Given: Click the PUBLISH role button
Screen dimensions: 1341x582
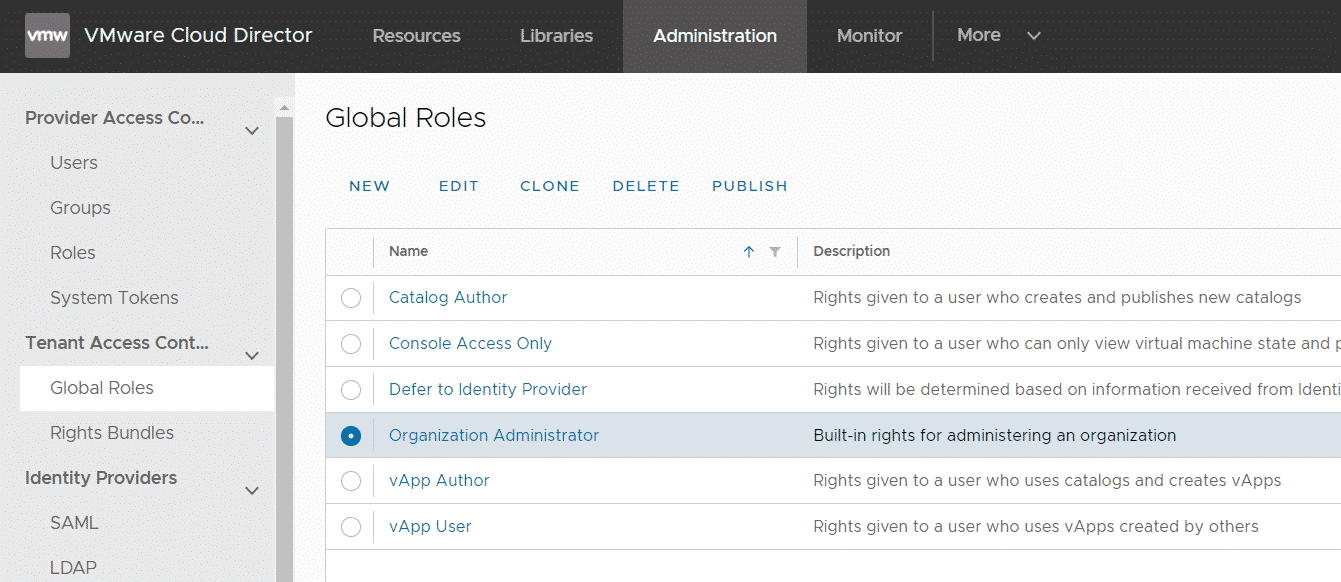Looking at the screenshot, I should coord(750,186).
